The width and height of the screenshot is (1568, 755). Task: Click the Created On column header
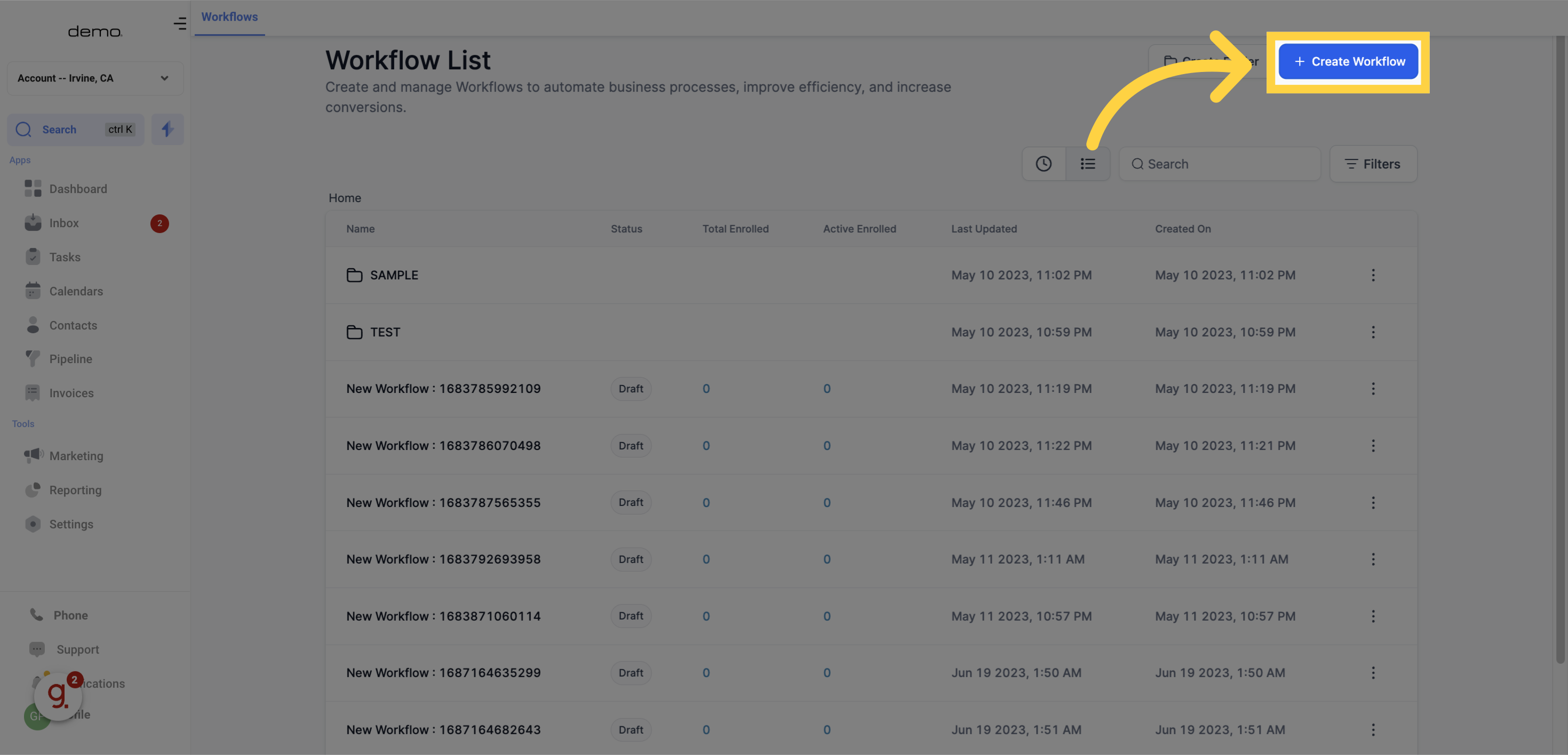[1183, 229]
